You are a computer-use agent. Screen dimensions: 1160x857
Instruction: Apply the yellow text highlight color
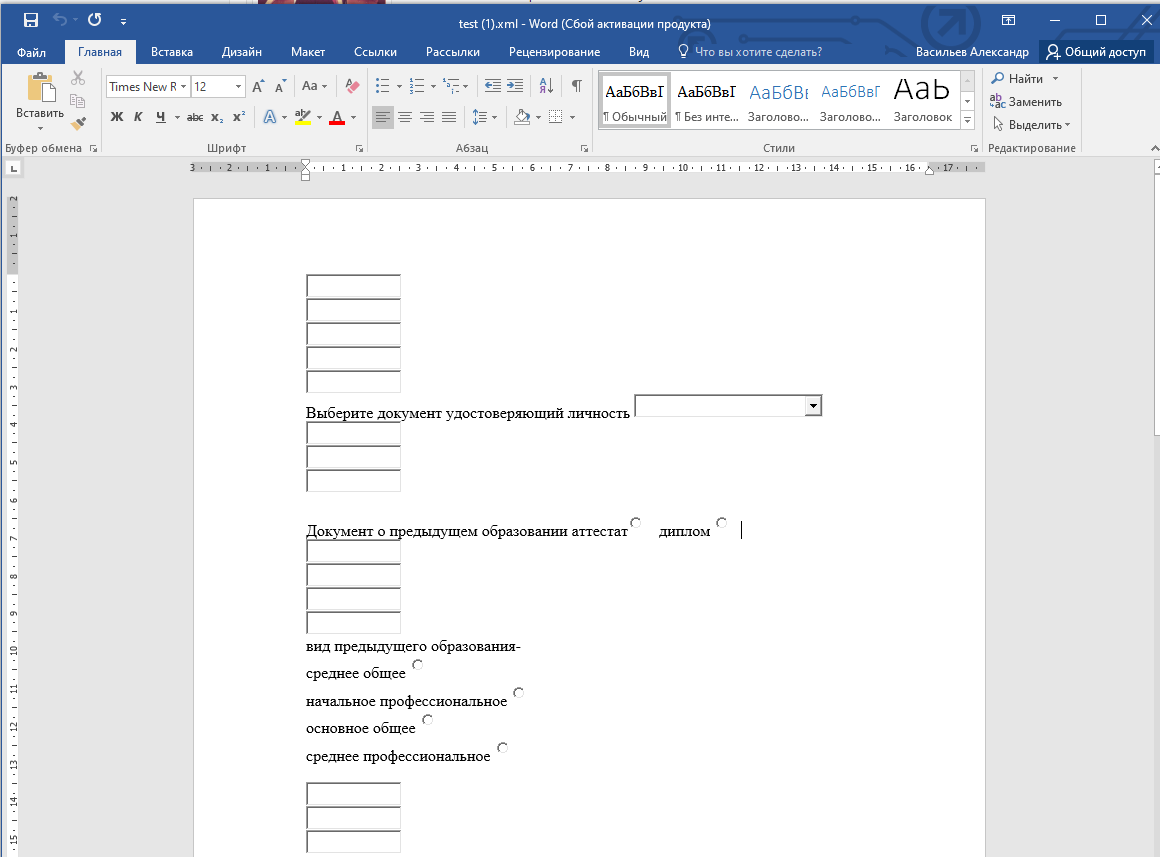[x=303, y=117]
